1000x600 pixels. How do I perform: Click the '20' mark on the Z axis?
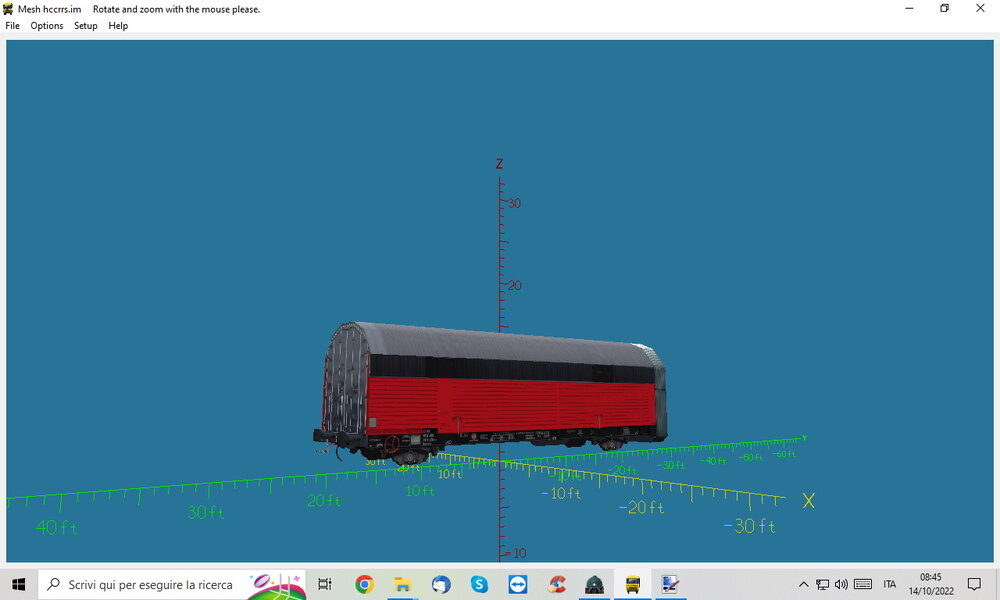point(514,286)
